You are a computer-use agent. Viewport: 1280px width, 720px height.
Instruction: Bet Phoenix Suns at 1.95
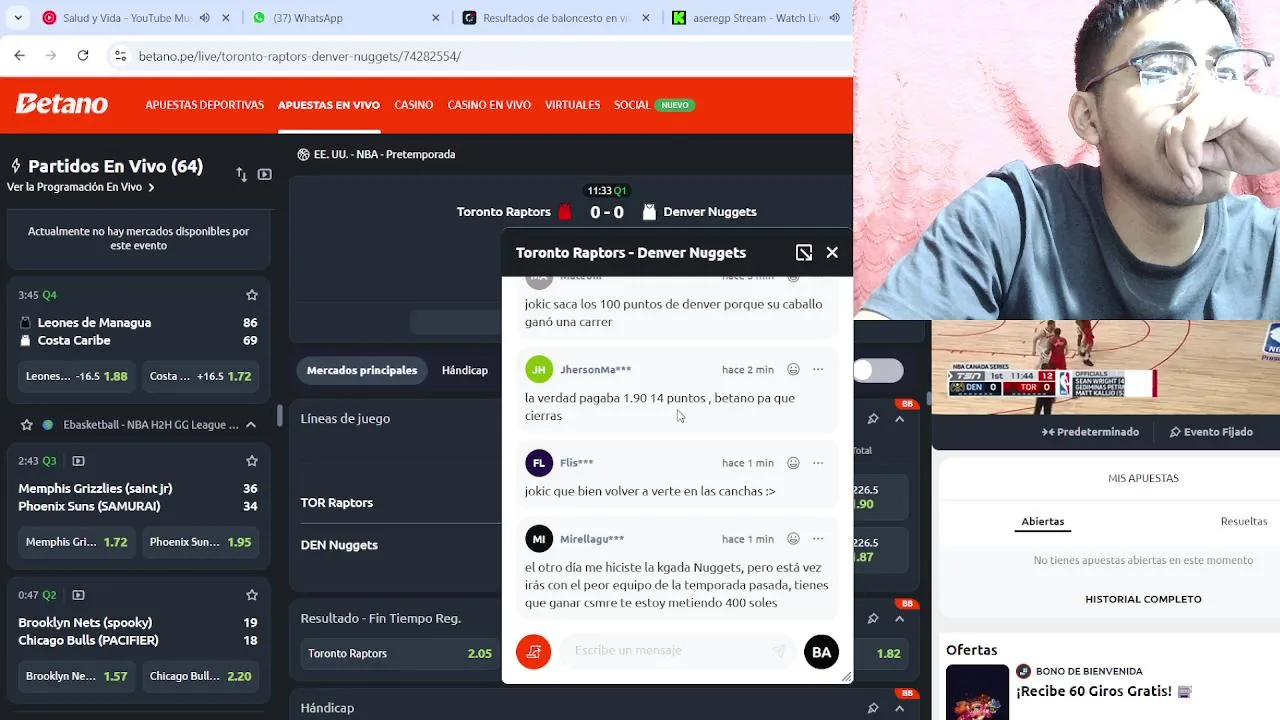click(x=200, y=542)
